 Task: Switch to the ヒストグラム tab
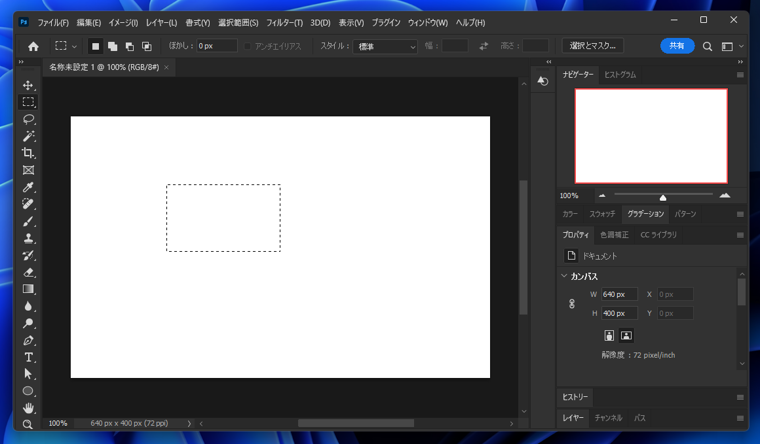[619, 75]
